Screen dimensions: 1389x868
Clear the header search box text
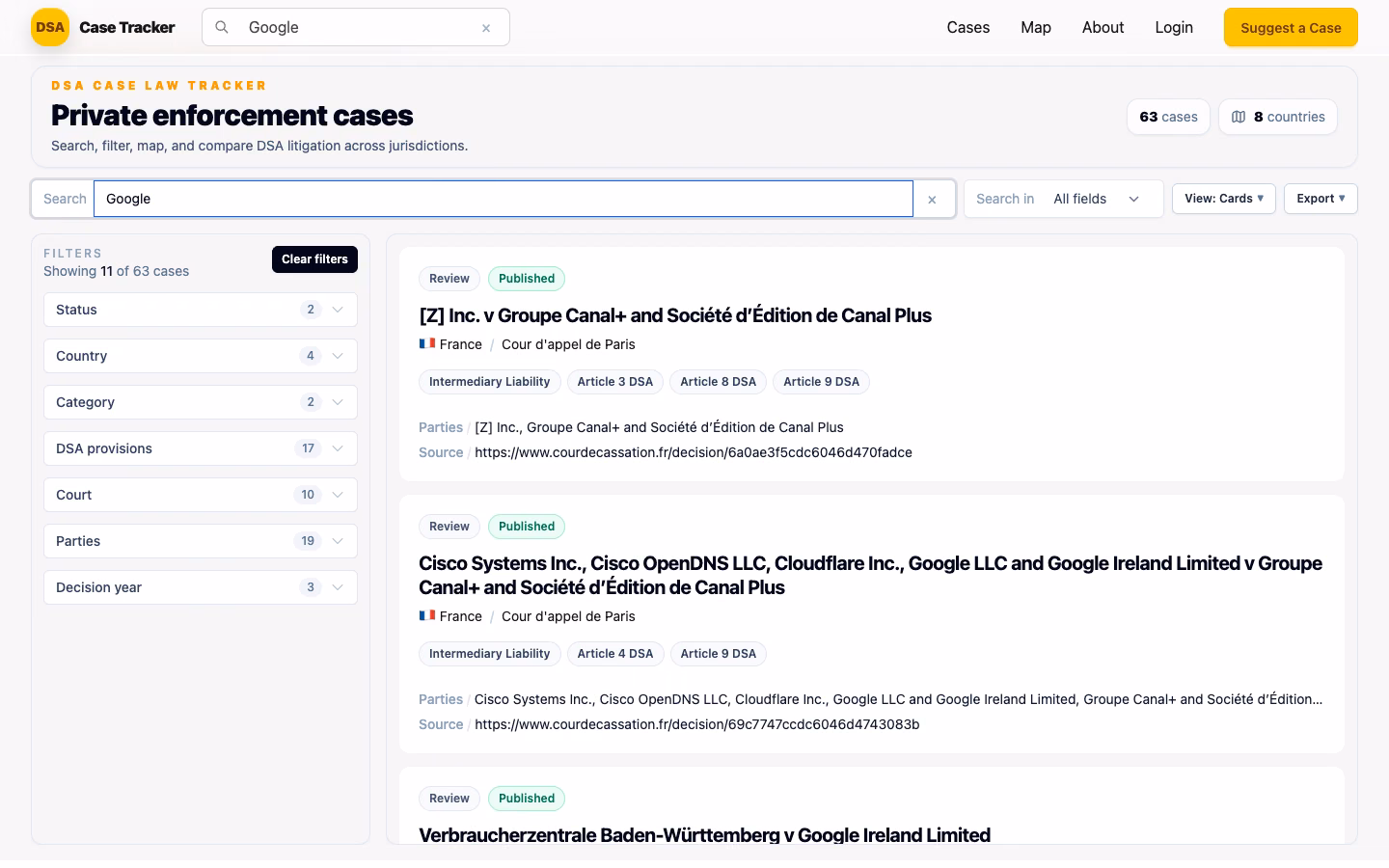pyautogui.click(x=486, y=28)
